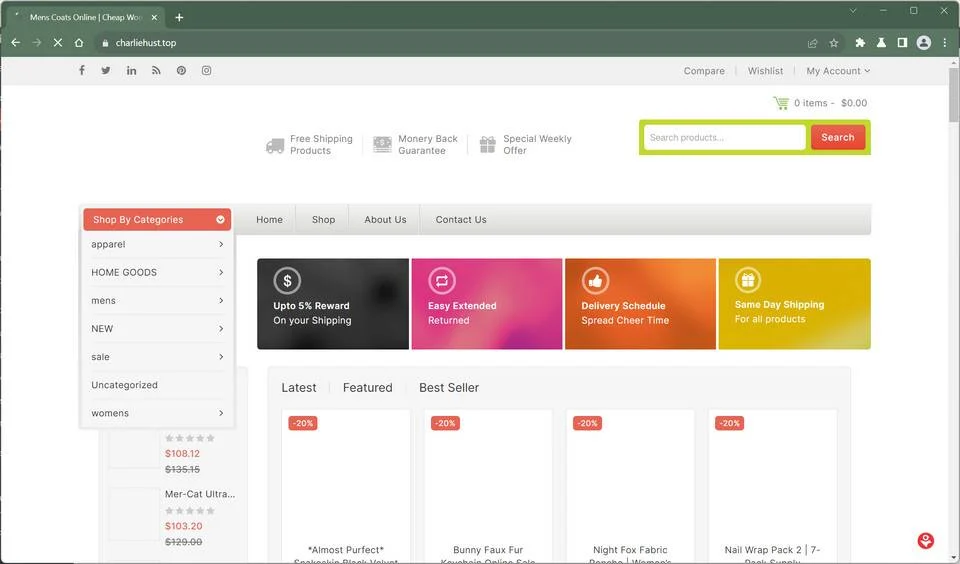Click in the Search products field

click(724, 137)
